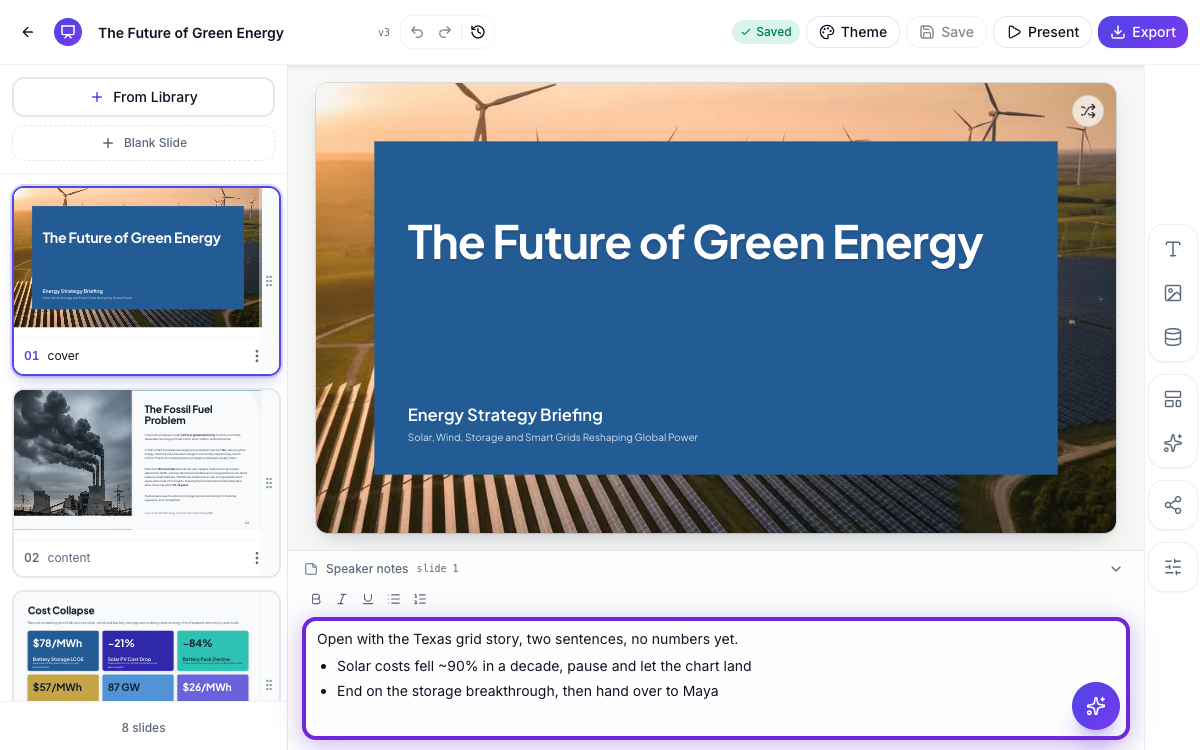Click the back arrow icon

[x=28, y=32]
